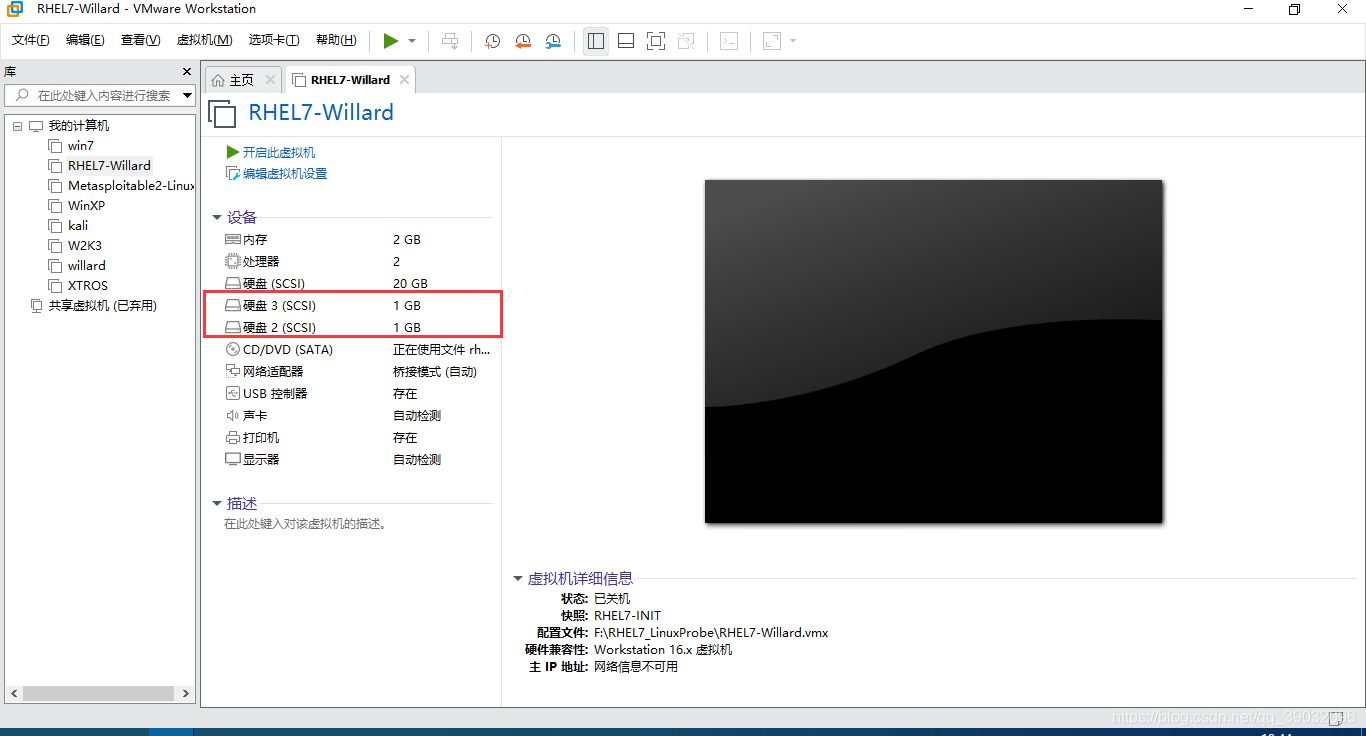This screenshot has width=1366, height=736.
Task: Click the library scrollbar right arrow
Action: 186,693
